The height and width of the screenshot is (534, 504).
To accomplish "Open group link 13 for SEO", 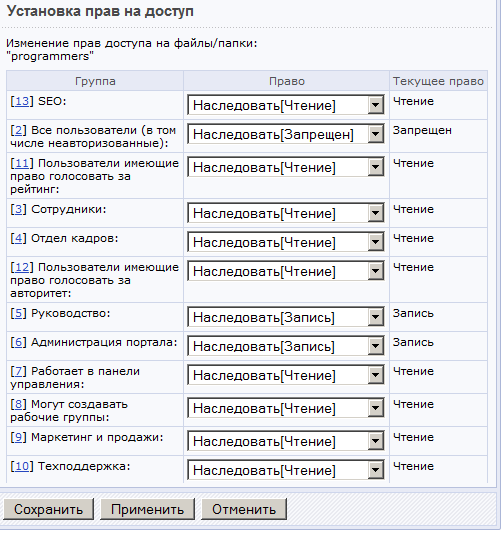I will (22, 101).
